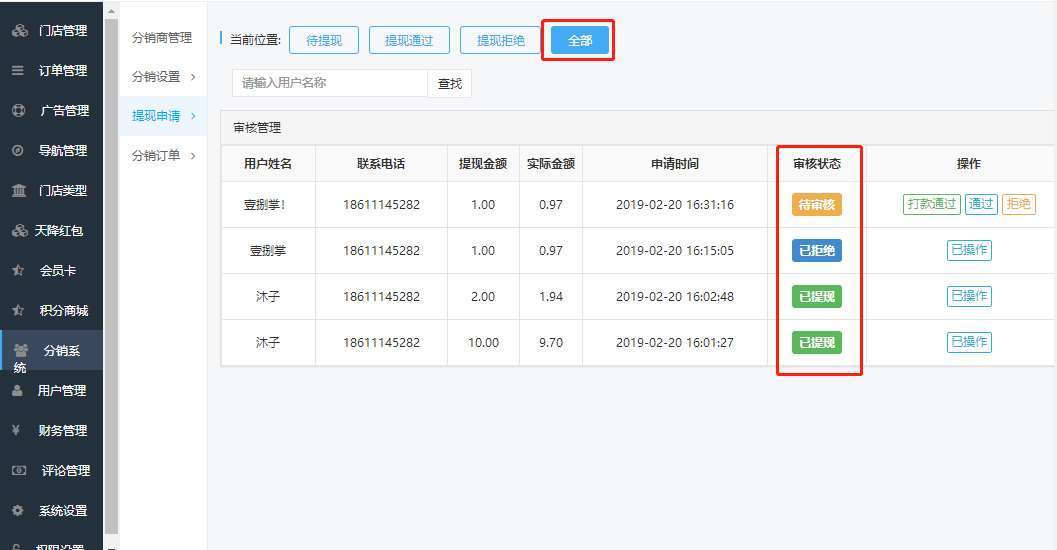
Task: Click the 财务管理 yen icon
Action: click(x=16, y=430)
